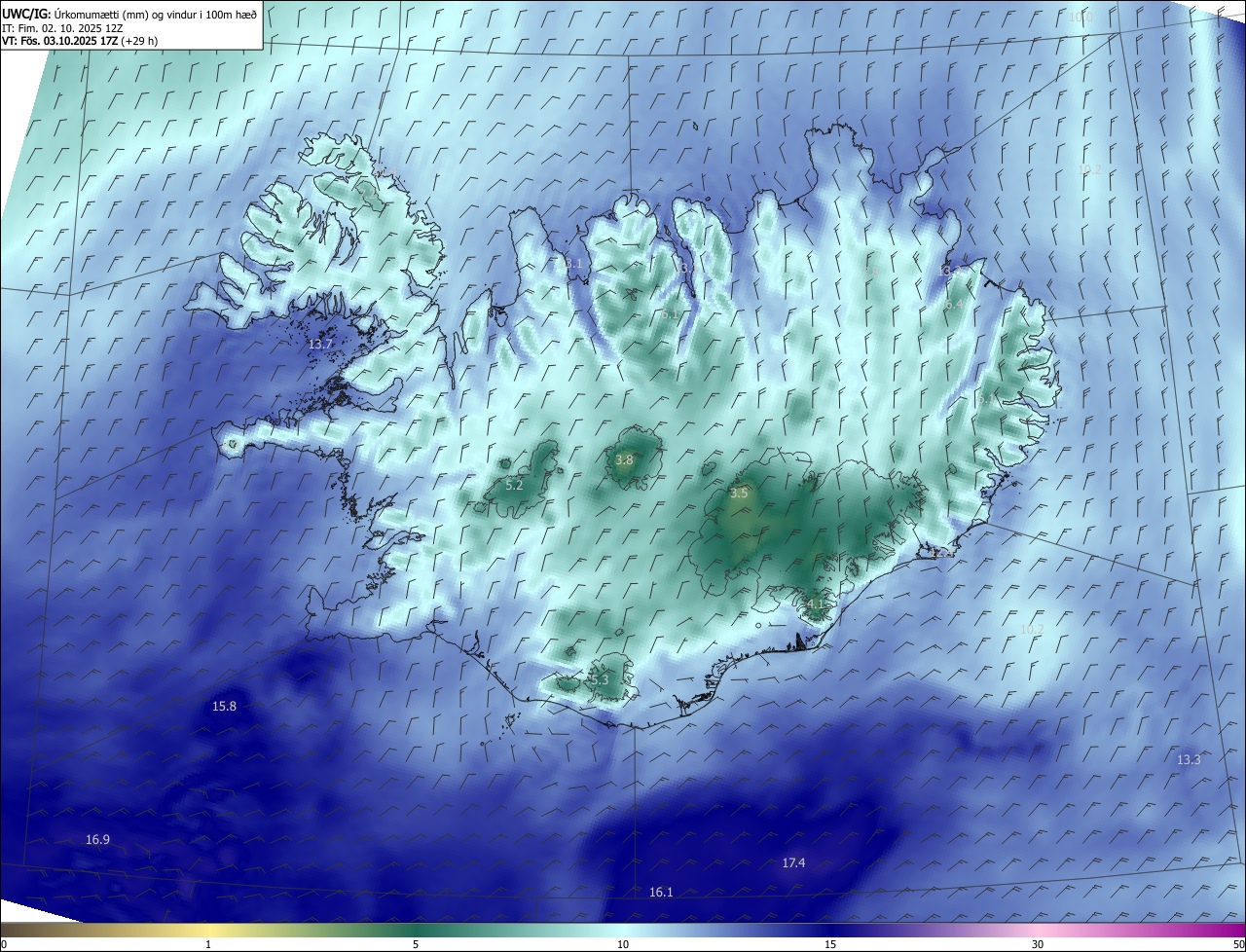Click the colorbar tick labeled 30

1038,944
